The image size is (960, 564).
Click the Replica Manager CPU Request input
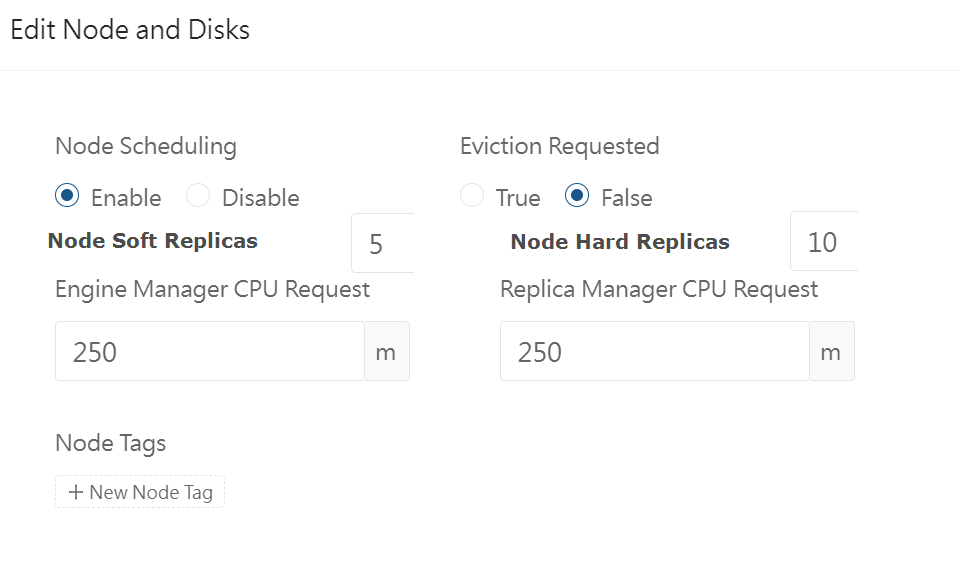click(654, 351)
